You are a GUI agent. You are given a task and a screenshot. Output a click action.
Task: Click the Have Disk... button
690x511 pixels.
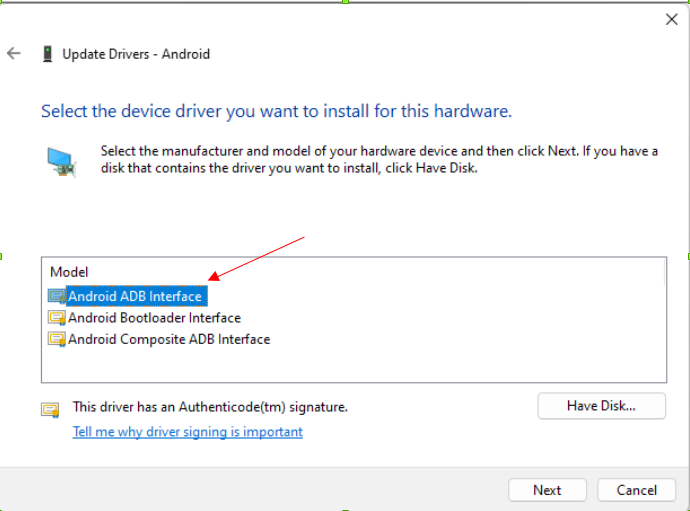[601, 406]
